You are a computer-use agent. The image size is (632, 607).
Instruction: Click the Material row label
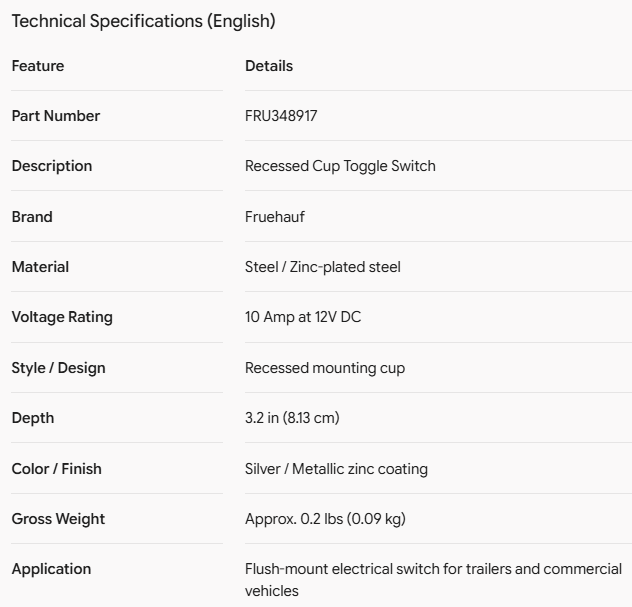(40, 267)
